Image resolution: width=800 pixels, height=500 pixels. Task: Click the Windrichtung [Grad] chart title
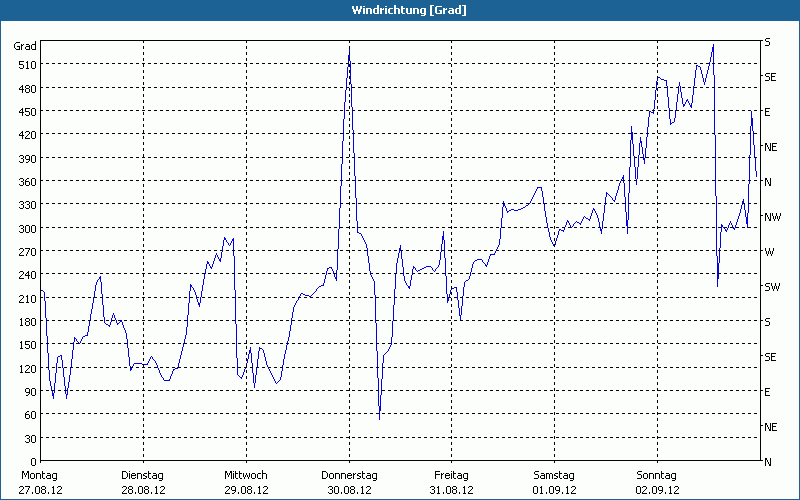coord(409,10)
